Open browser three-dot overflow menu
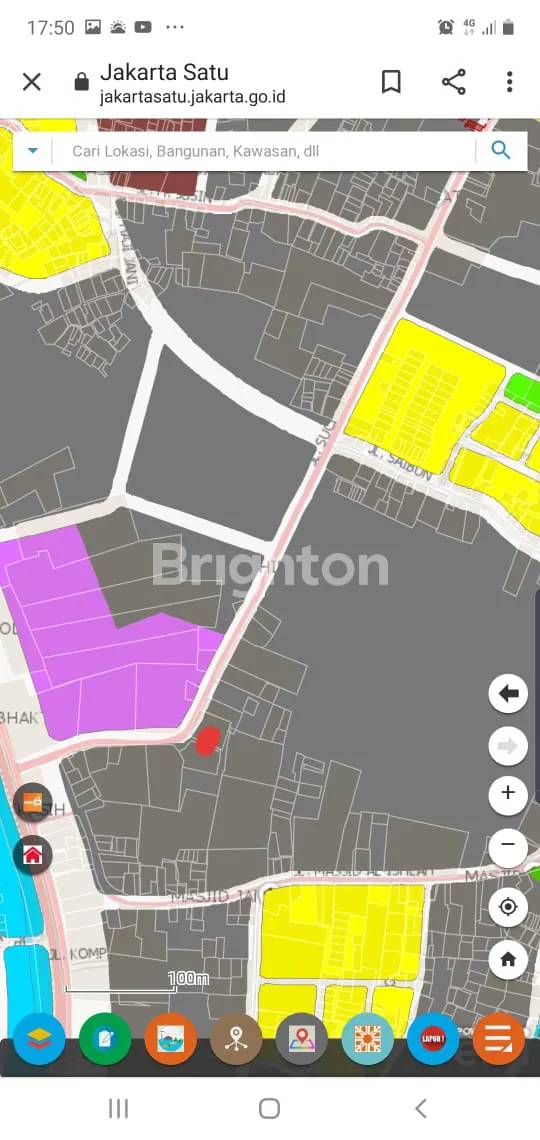This screenshot has width=540, height=1140. click(x=509, y=82)
